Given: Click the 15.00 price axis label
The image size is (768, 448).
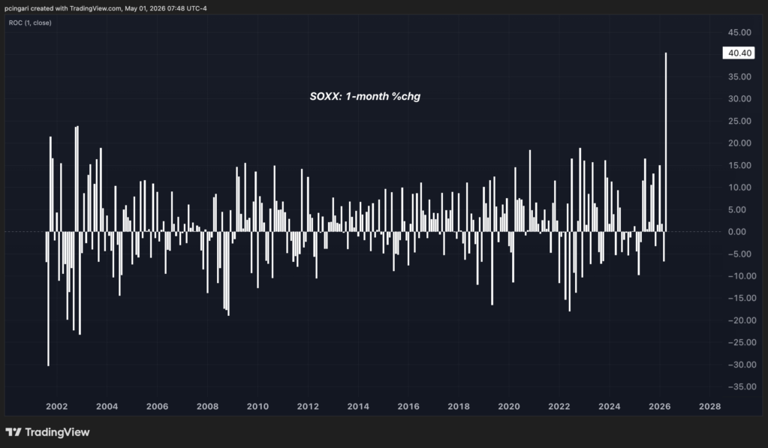Looking at the screenshot, I should 739,165.
